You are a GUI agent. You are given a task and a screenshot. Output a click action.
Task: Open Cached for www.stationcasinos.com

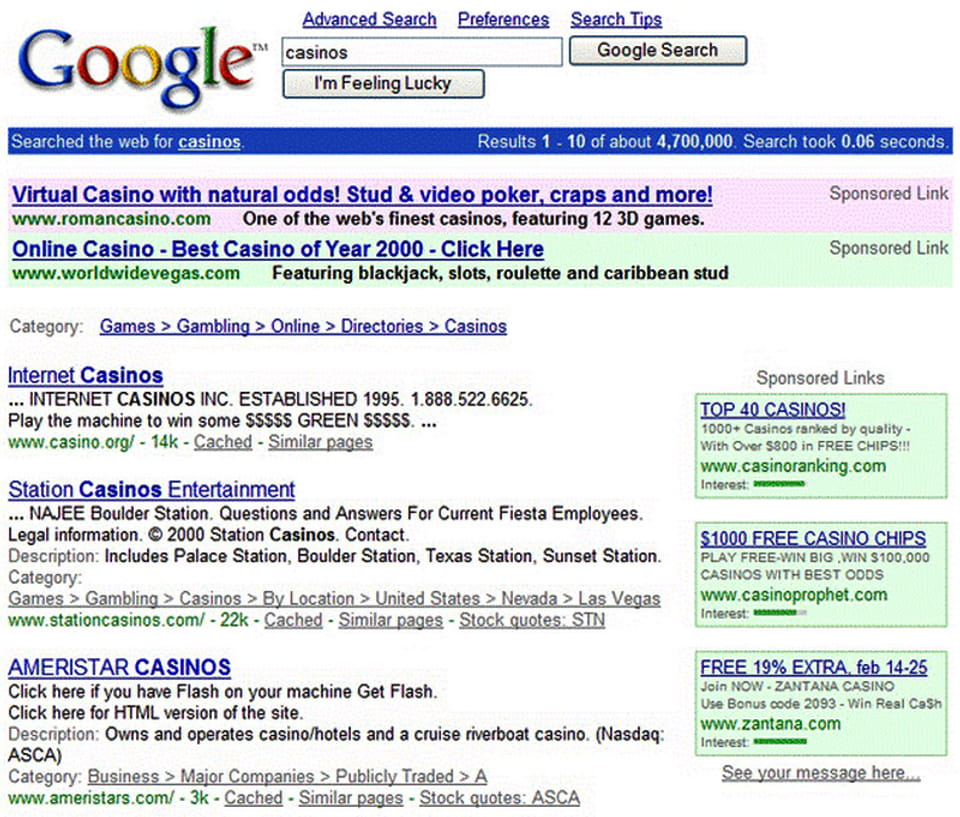(293, 620)
